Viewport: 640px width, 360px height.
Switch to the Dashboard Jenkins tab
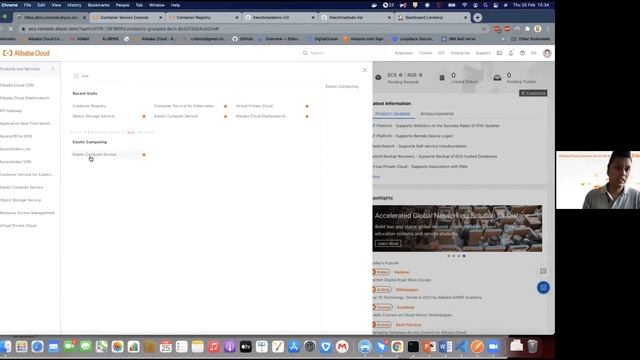(432, 18)
